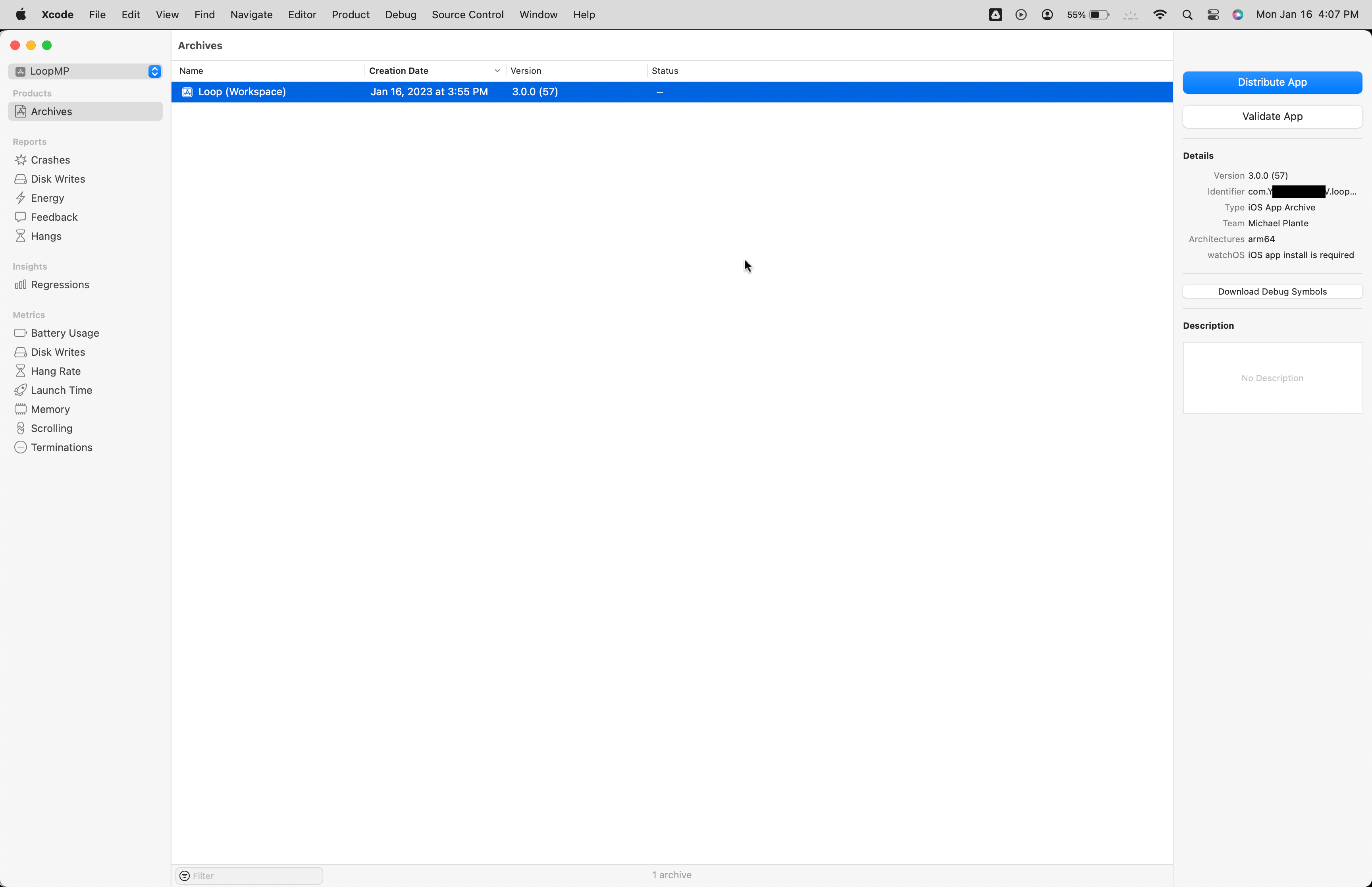Open the Window menu
The width and height of the screenshot is (1372, 887).
[538, 14]
